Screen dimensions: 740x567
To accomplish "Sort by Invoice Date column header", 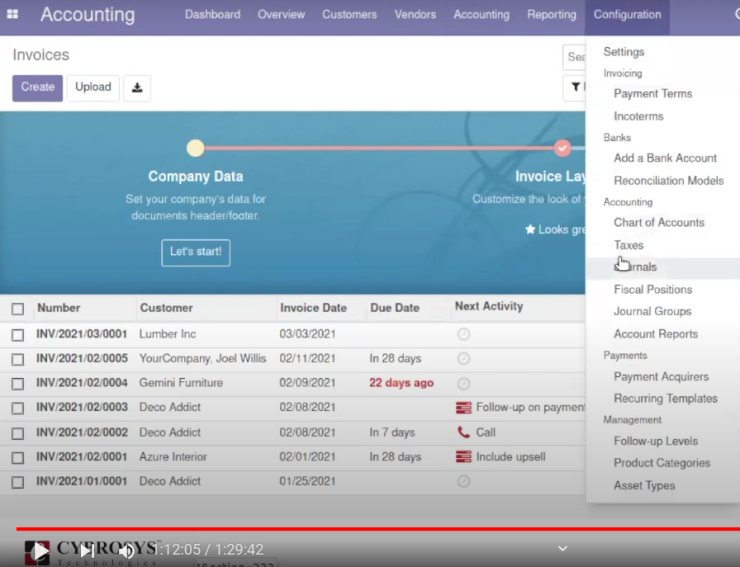I will click(313, 308).
